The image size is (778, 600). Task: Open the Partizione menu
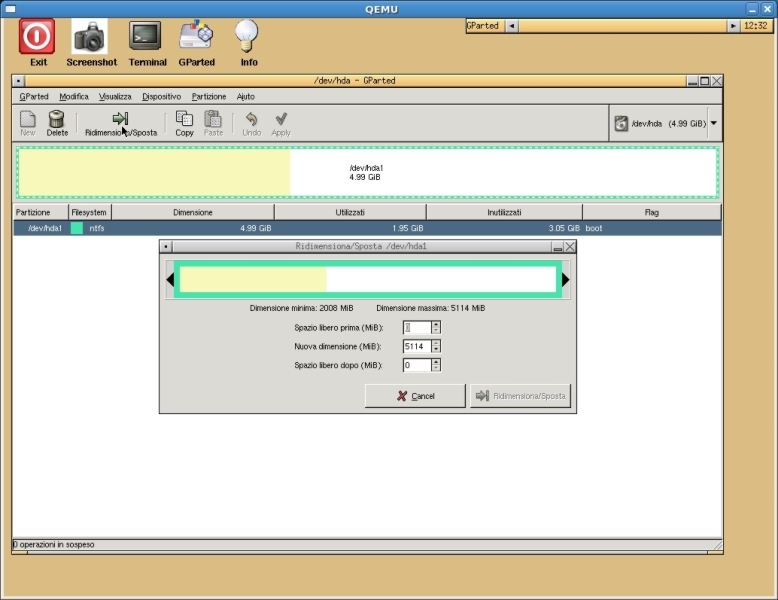(209, 96)
